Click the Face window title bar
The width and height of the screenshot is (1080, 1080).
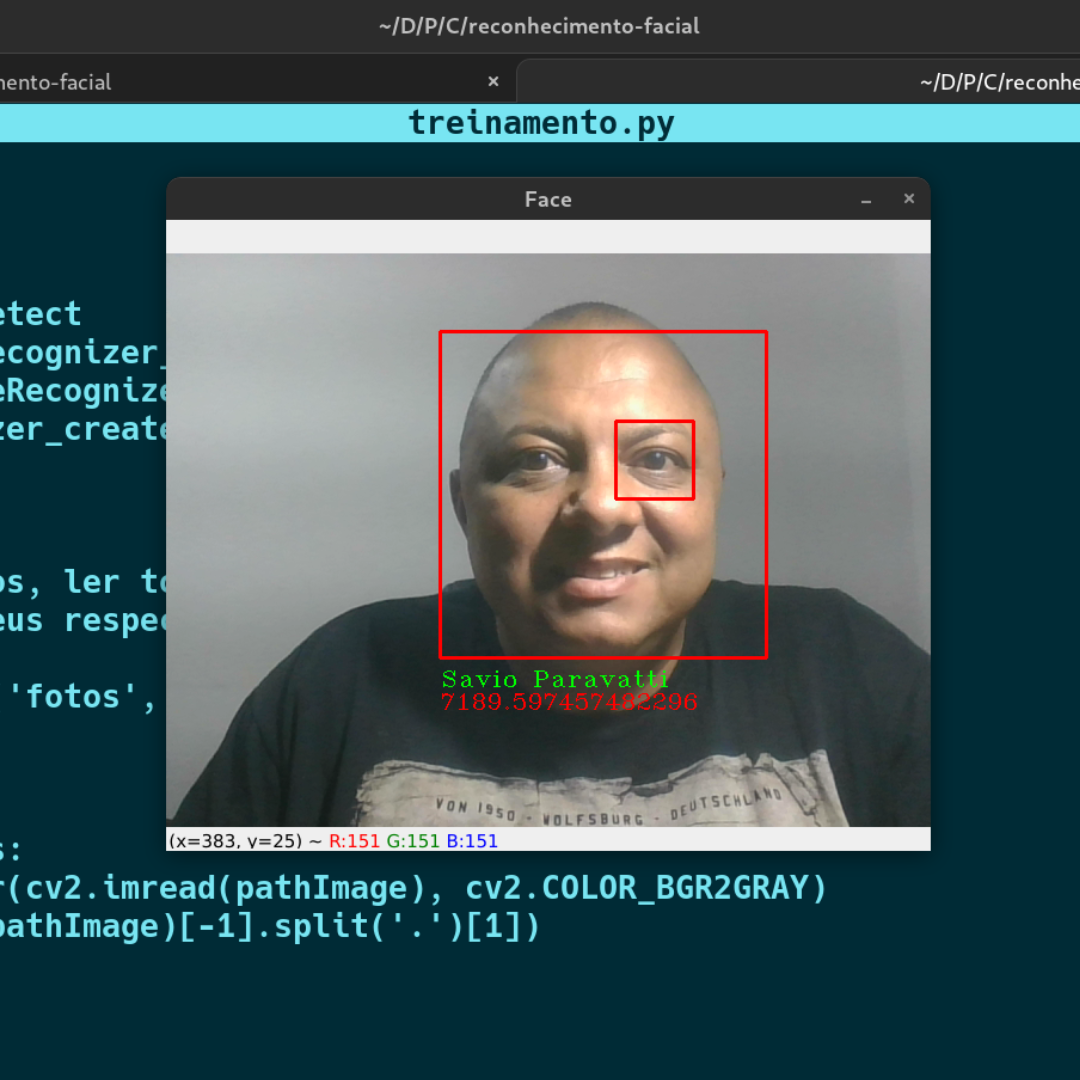coord(548,199)
